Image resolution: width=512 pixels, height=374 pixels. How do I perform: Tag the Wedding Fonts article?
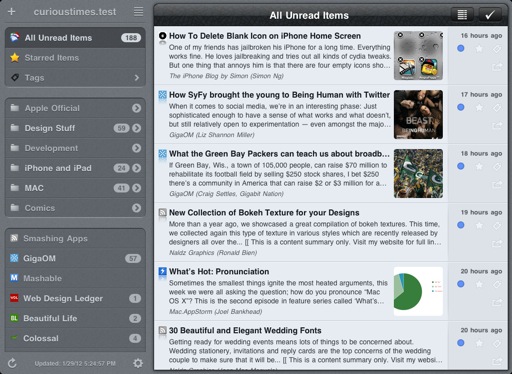click(x=497, y=343)
